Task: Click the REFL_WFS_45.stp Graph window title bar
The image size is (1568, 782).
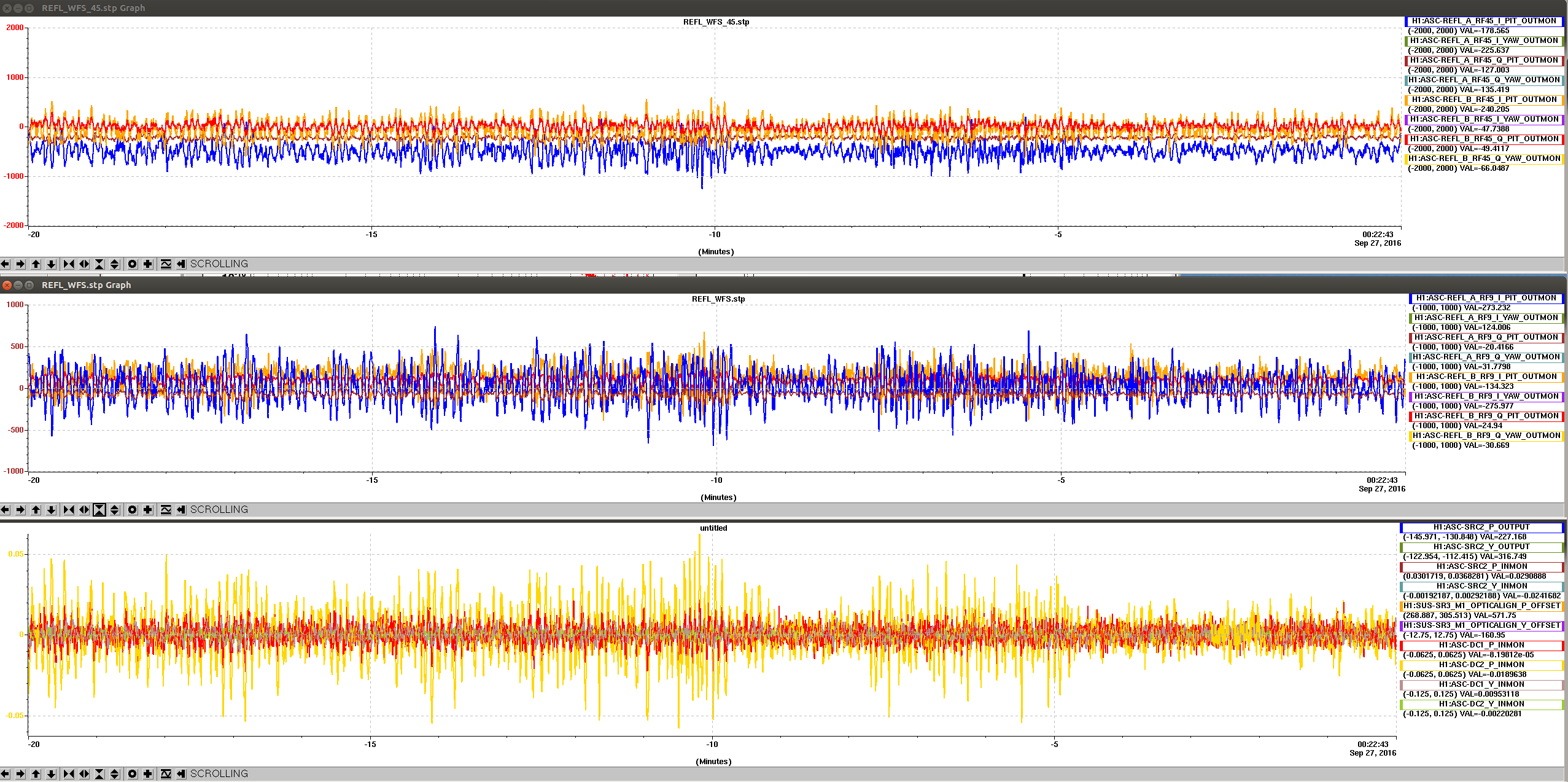Action: click(784, 8)
